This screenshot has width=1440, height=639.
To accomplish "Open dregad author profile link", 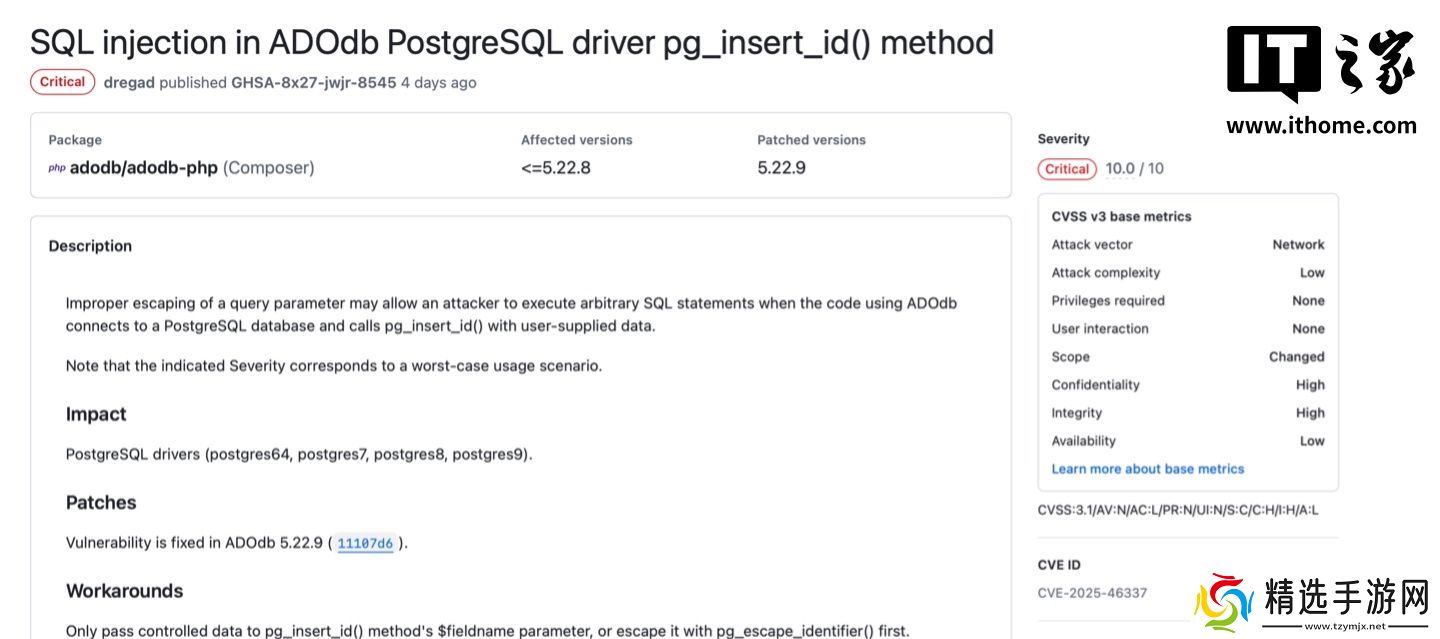I will coord(129,83).
